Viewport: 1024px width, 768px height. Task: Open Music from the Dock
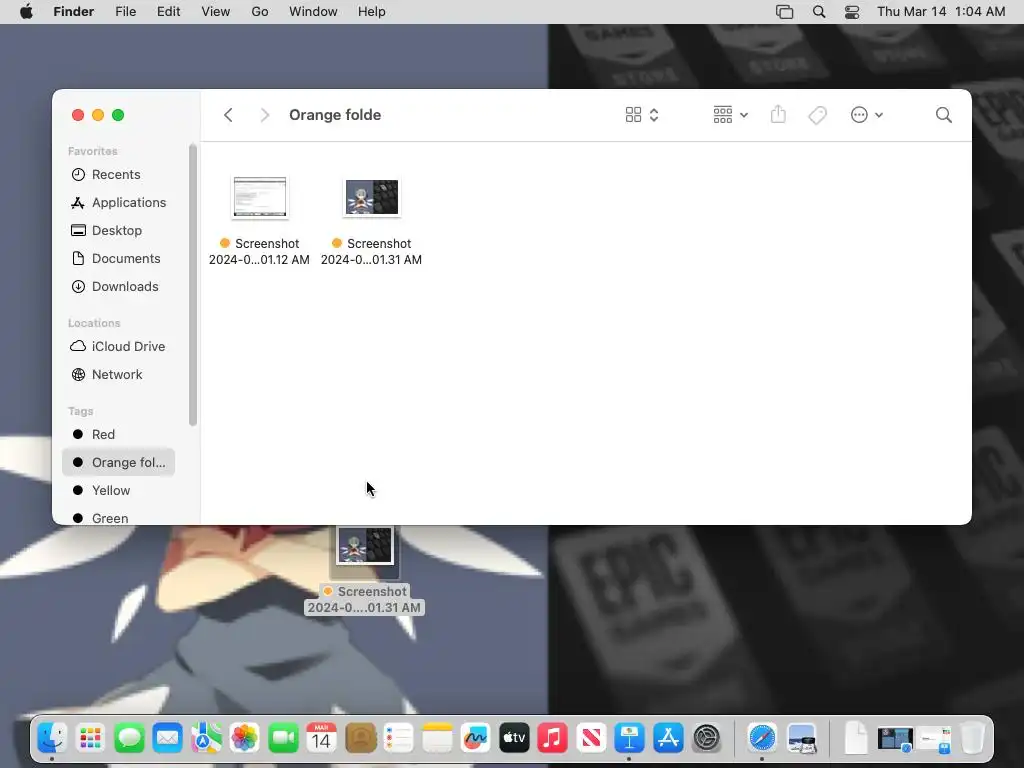552,739
